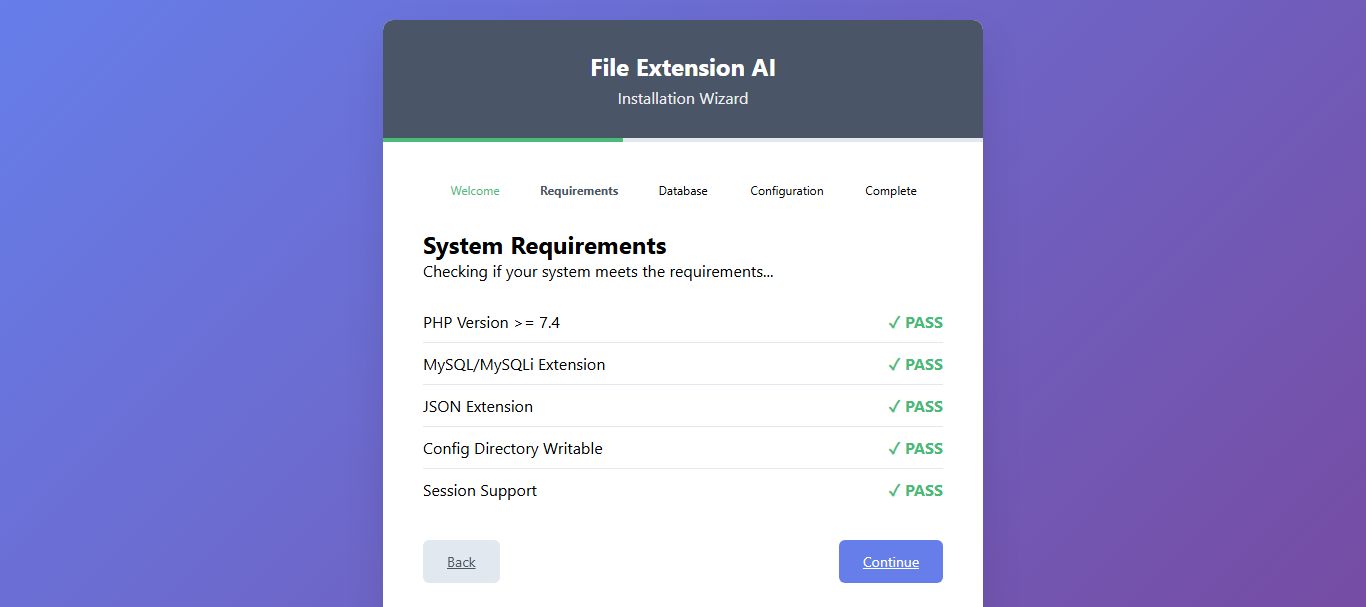Click the JSON Extension requirement label
Viewport: 1366px width, 607px height.
(478, 407)
